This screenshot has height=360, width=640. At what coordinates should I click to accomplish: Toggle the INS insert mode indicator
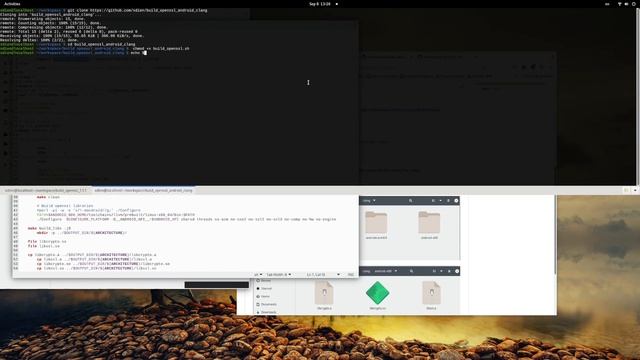pyautogui.click(x=350, y=275)
